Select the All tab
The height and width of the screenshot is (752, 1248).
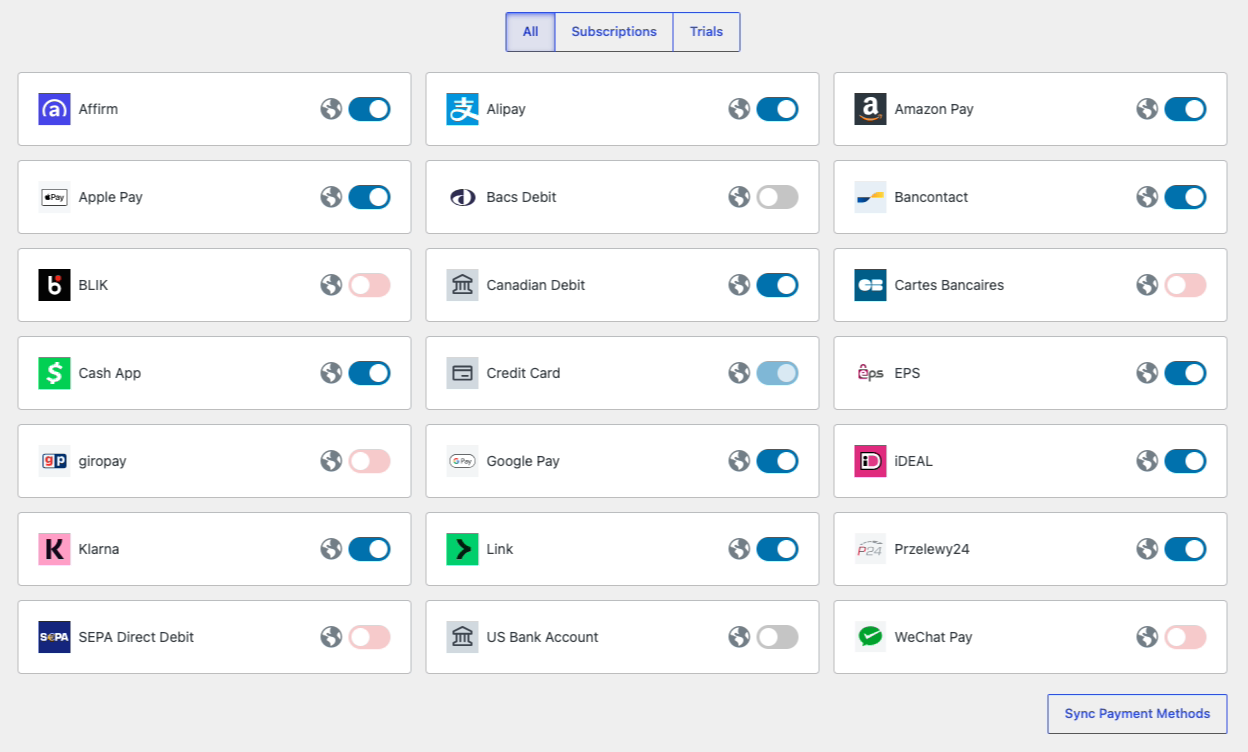pos(530,32)
